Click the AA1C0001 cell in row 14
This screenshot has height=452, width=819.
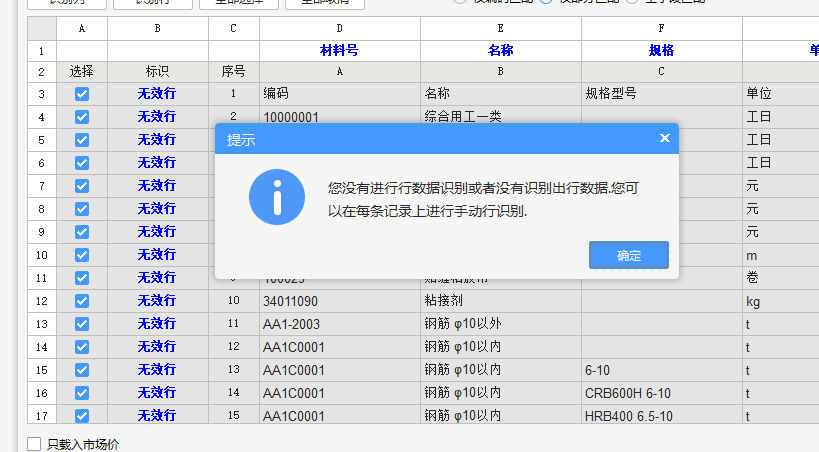(340, 347)
